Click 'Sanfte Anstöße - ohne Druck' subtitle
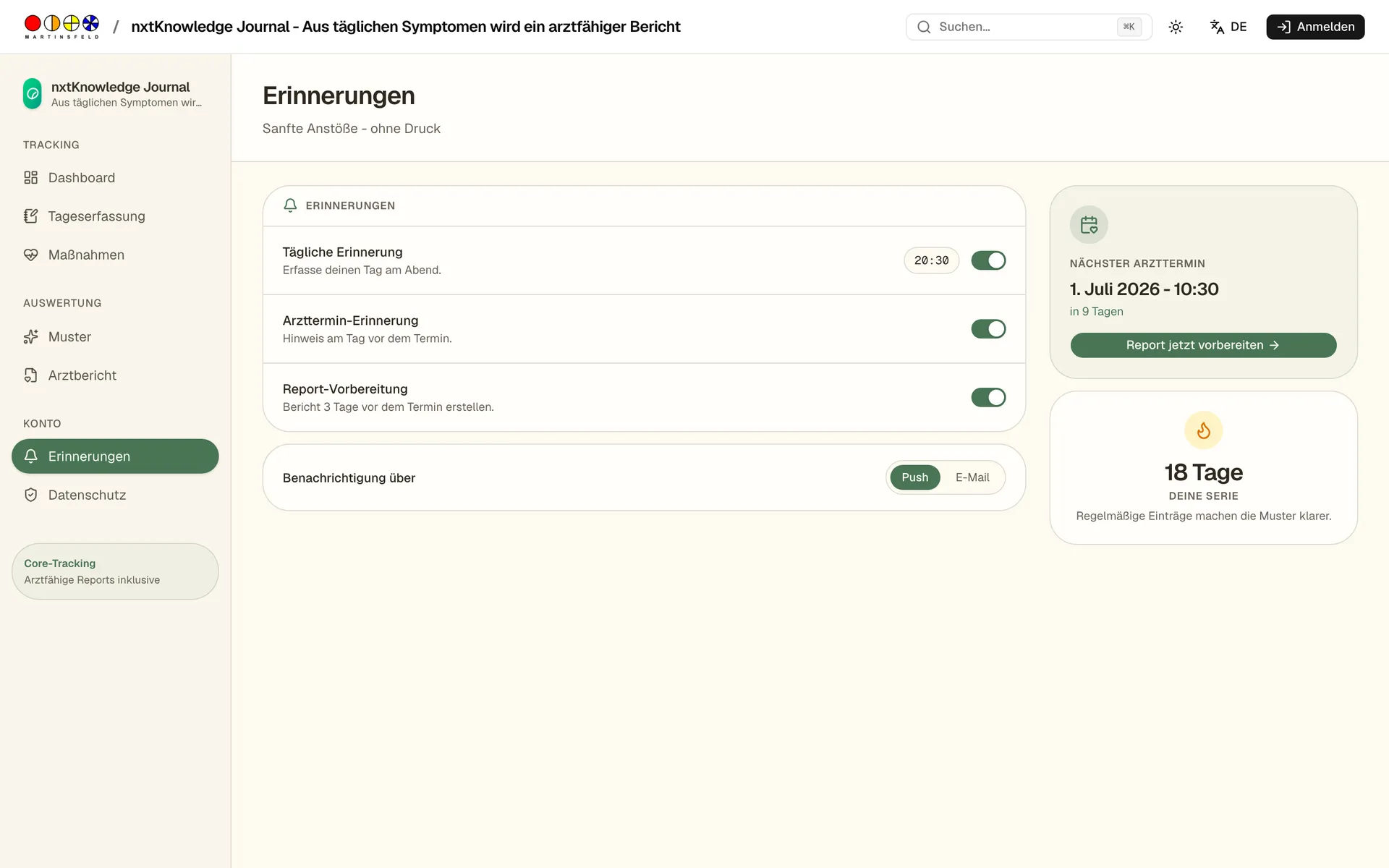Image resolution: width=1389 pixels, height=868 pixels. [352, 129]
